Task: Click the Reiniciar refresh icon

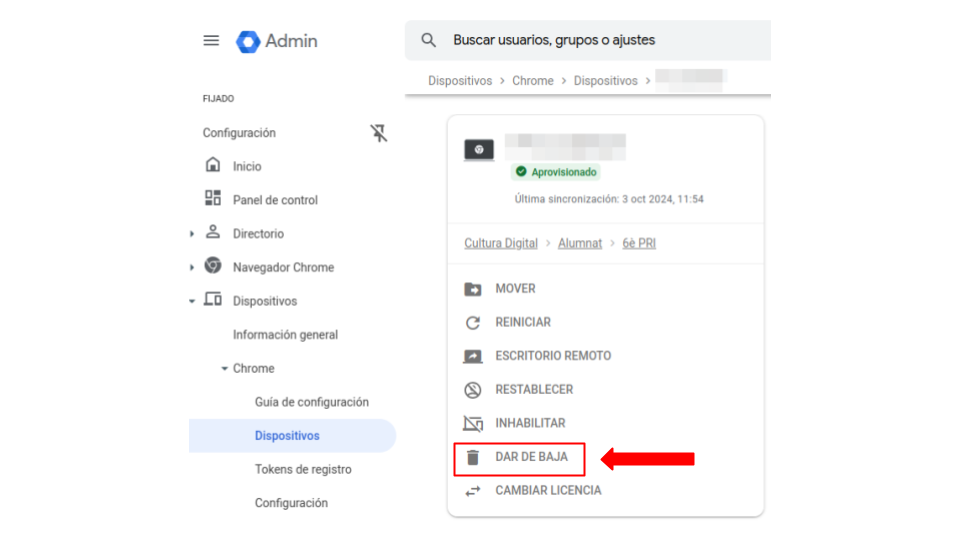Action: [x=473, y=323]
